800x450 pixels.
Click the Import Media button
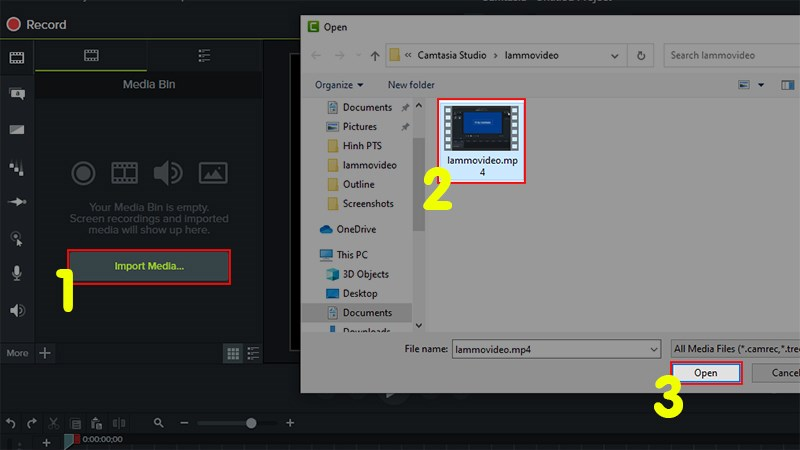(149, 266)
